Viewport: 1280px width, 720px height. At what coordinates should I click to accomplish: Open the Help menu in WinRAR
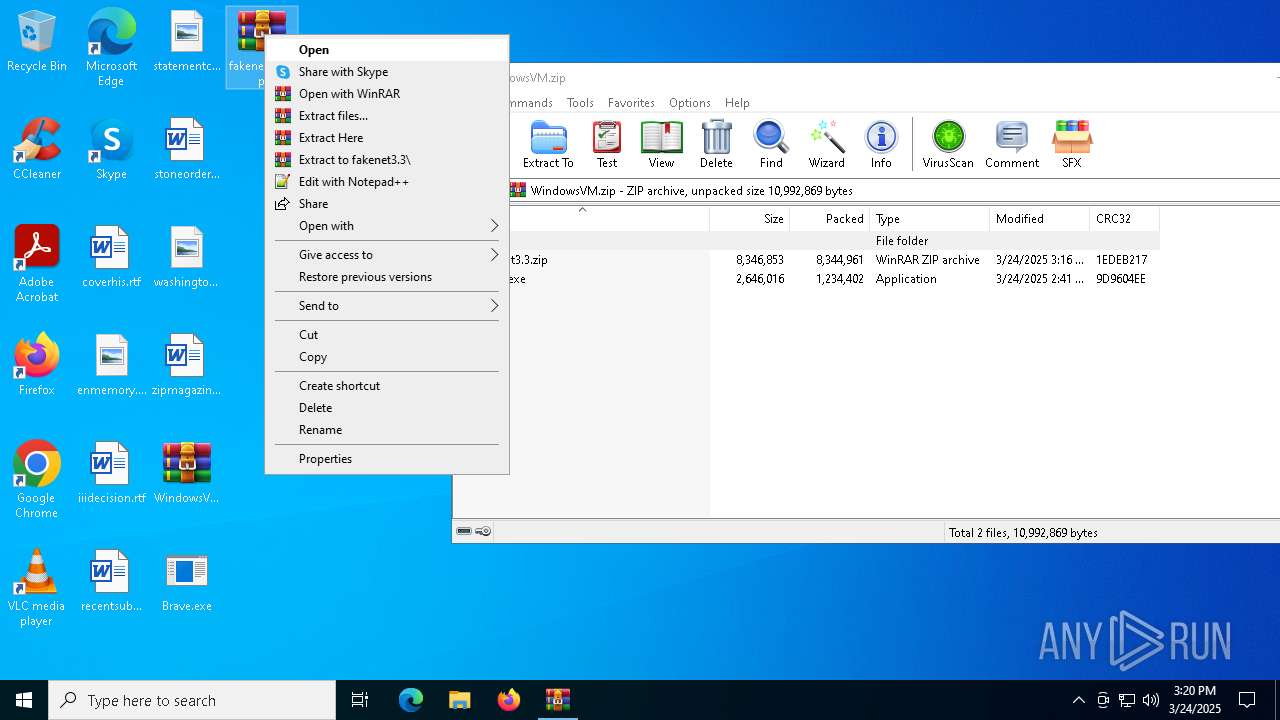pos(737,103)
